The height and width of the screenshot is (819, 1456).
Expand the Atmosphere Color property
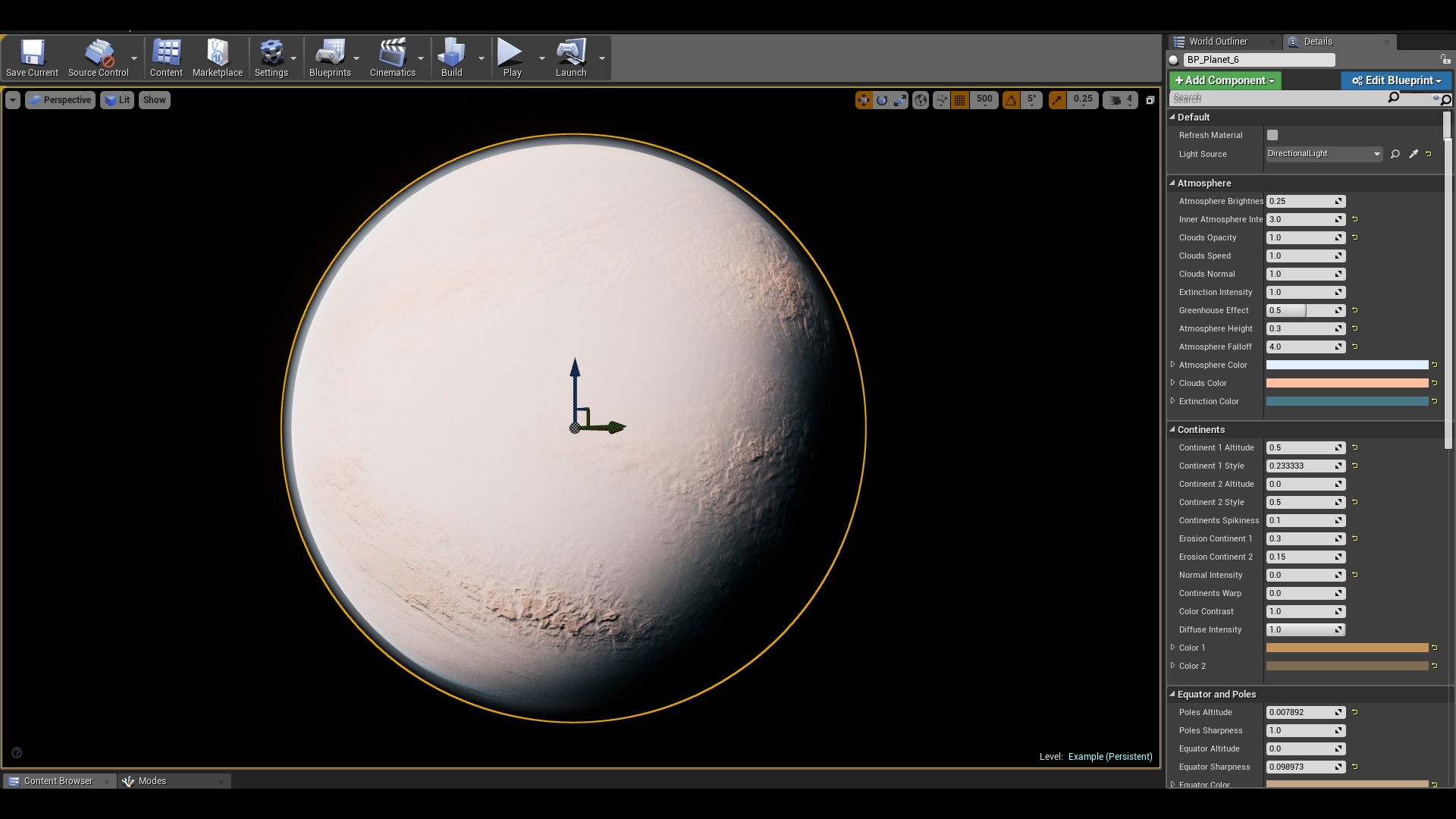point(1173,365)
